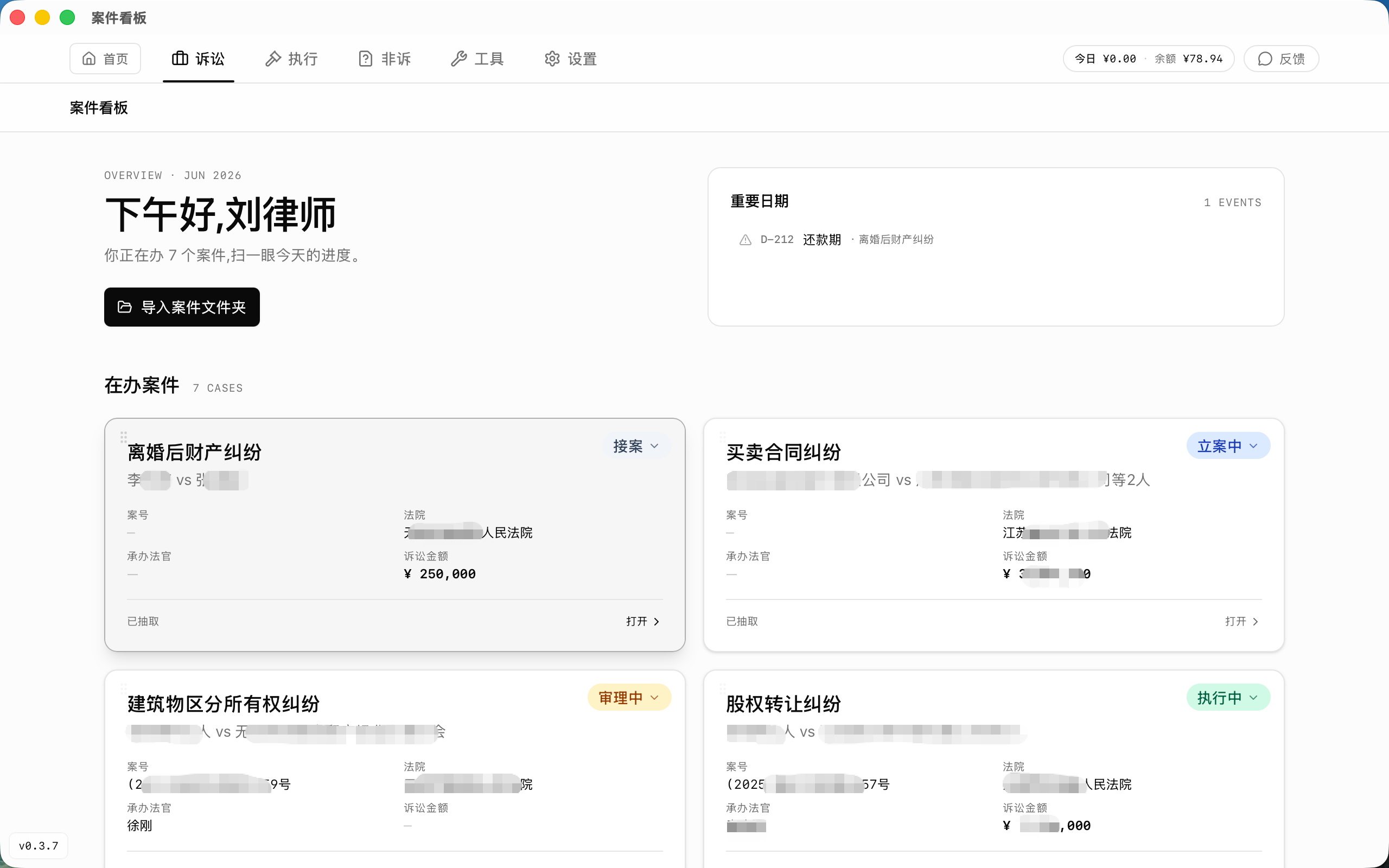Click the 股权转让纠纷 case title
This screenshot has height=868, width=1389.
tap(783, 704)
